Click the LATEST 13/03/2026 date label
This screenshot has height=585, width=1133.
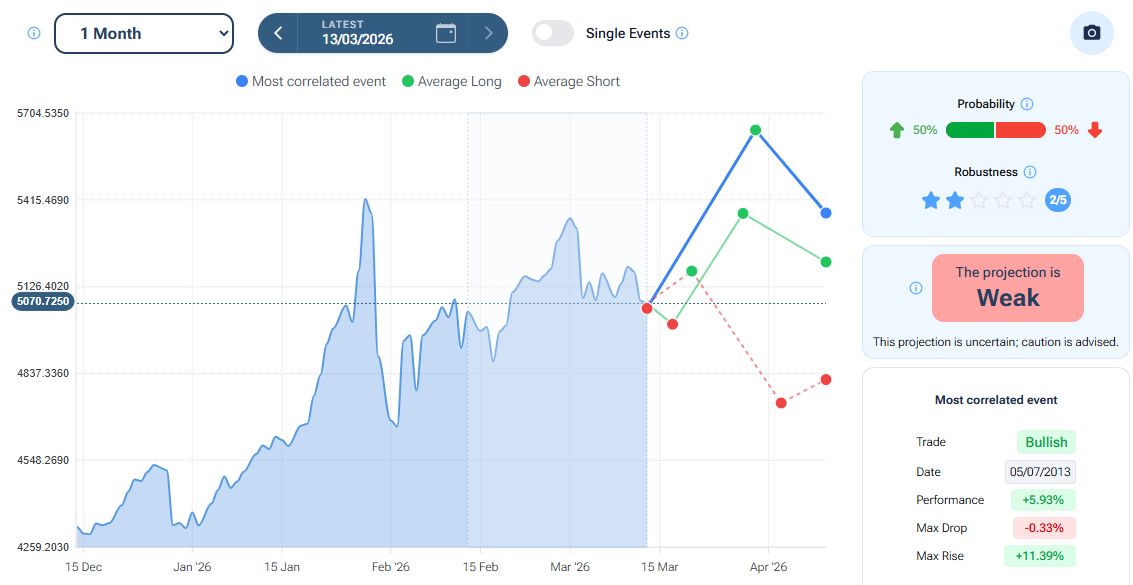point(358,33)
